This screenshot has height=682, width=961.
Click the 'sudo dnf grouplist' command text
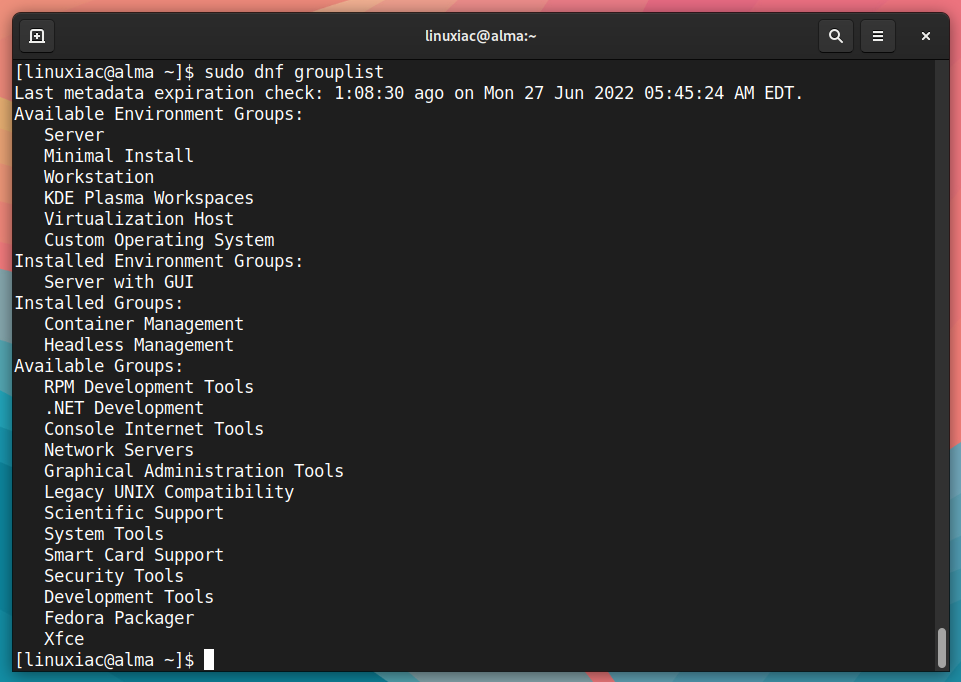294,72
